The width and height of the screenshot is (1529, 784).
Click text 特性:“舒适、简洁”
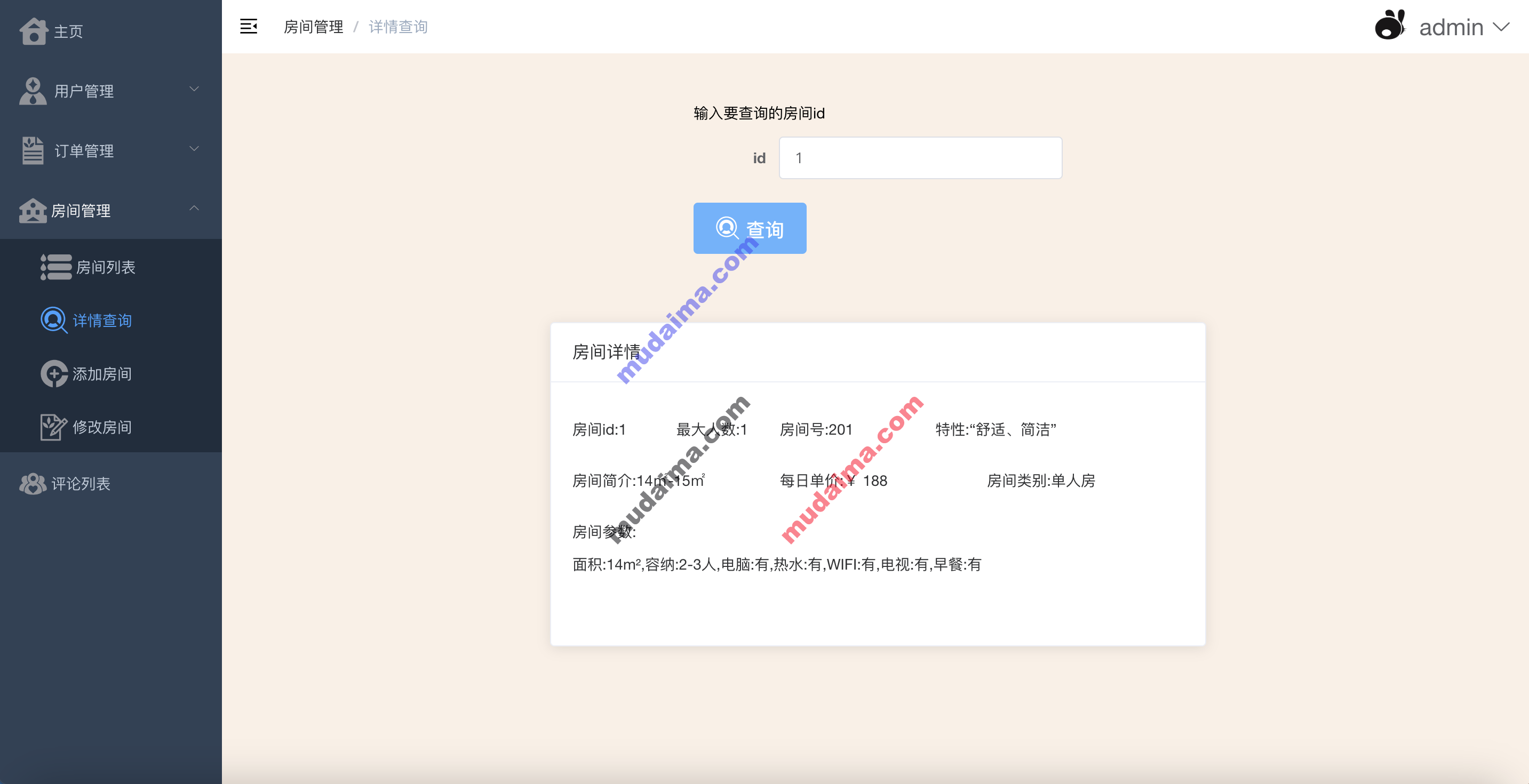[x=996, y=429]
